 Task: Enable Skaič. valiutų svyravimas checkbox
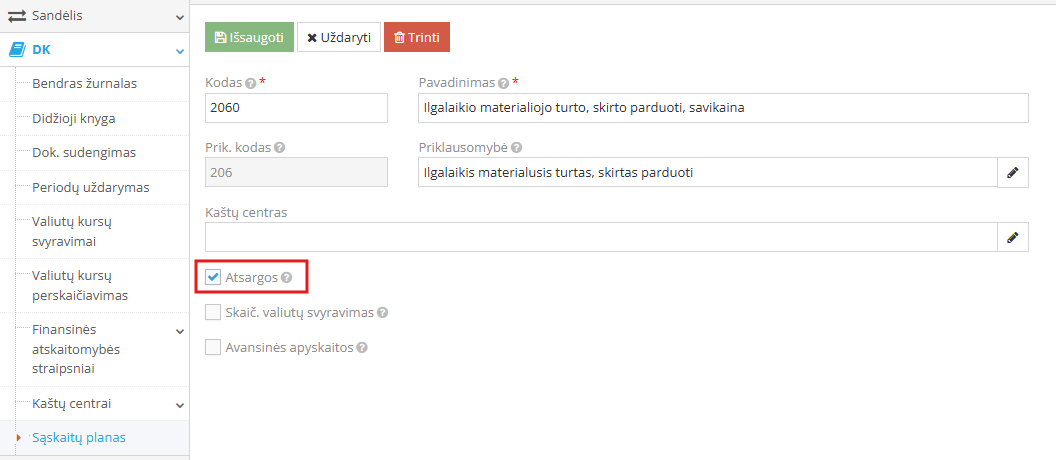point(213,313)
